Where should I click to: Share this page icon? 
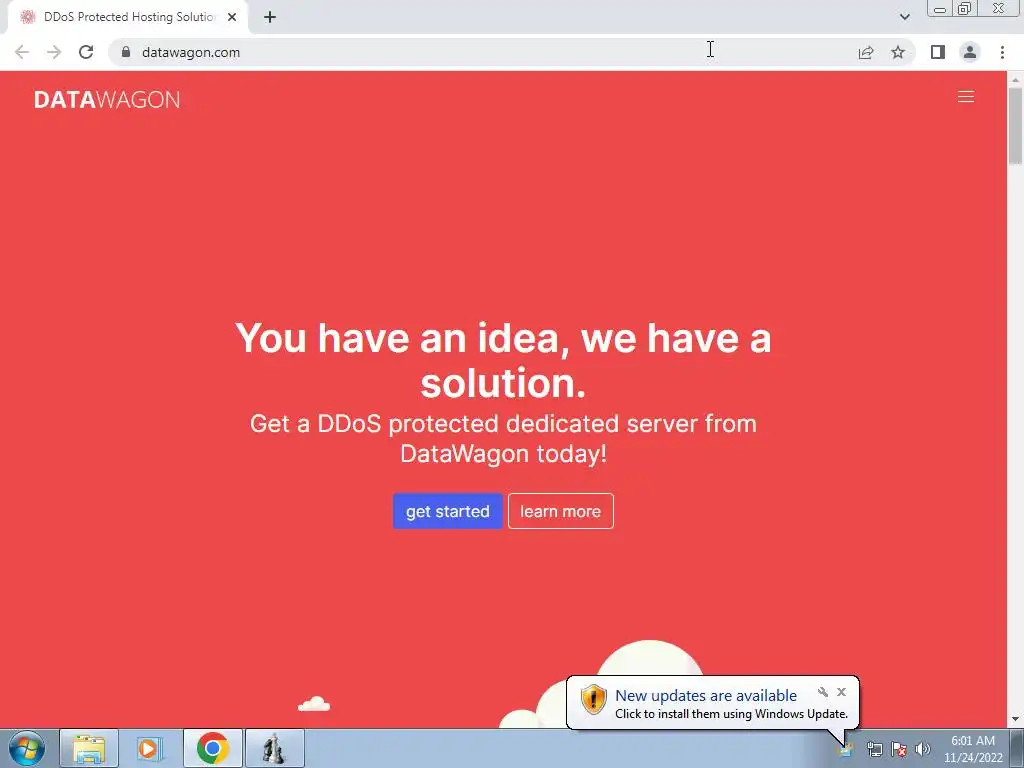click(x=866, y=52)
